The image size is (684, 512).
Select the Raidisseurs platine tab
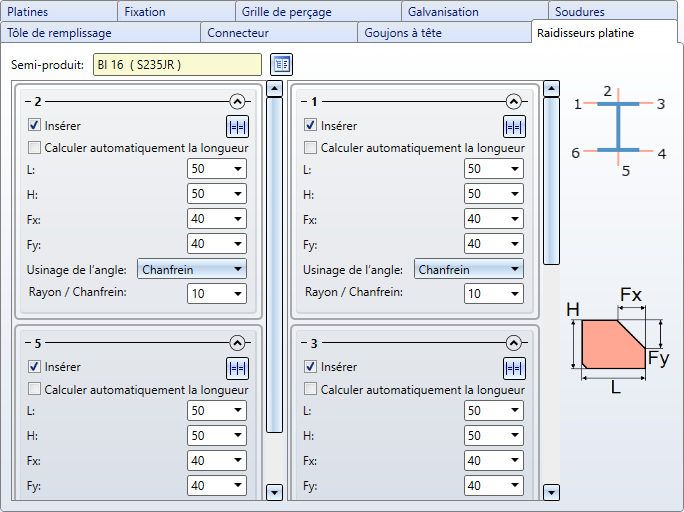[605, 32]
